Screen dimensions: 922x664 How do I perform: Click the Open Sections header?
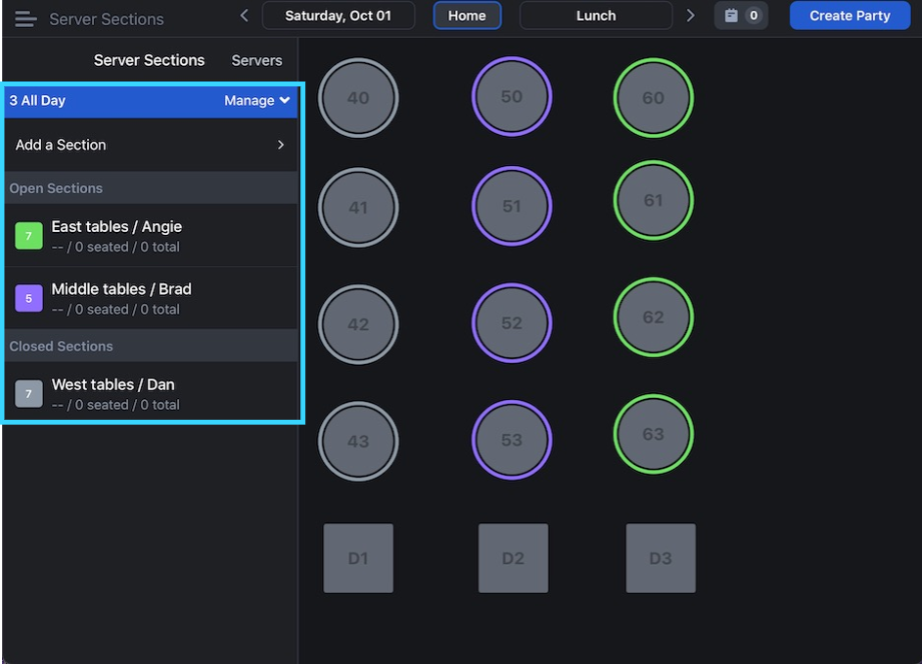coord(151,188)
